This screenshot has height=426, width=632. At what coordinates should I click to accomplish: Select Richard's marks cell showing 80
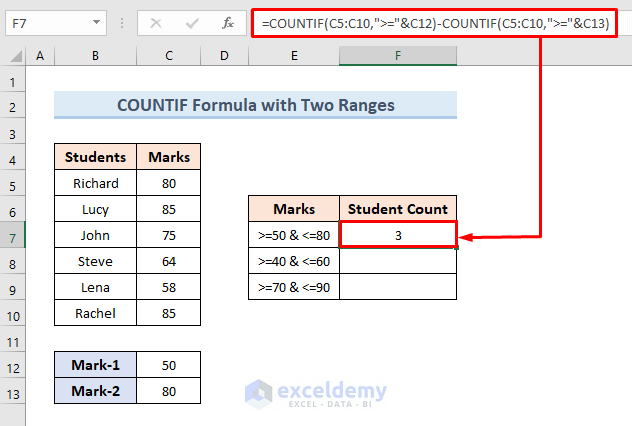click(168, 183)
